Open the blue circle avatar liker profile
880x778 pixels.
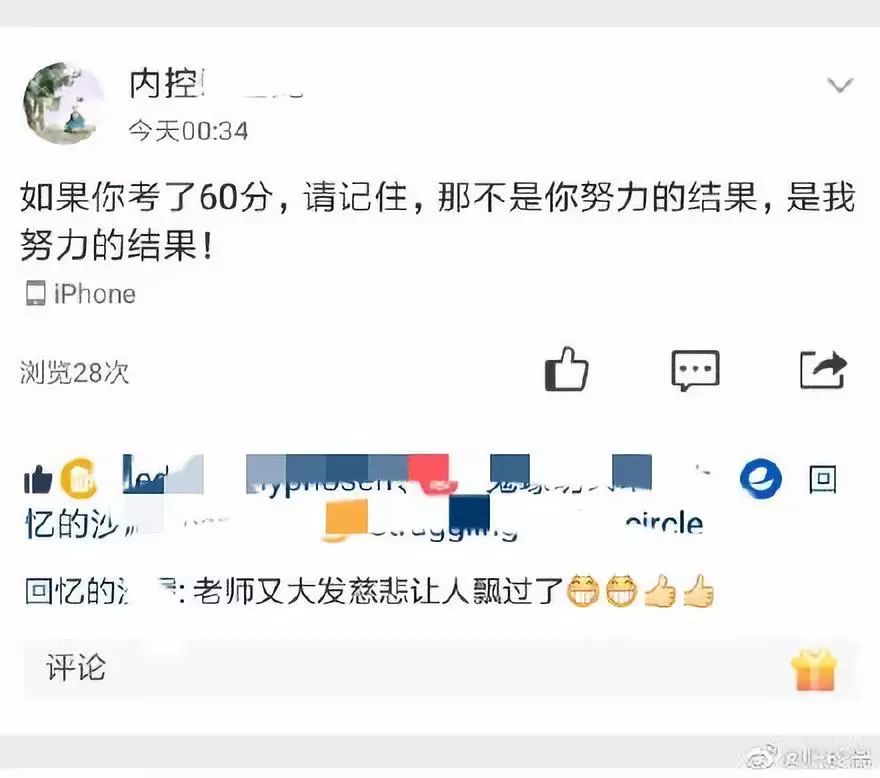pyautogui.click(x=760, y=479)
